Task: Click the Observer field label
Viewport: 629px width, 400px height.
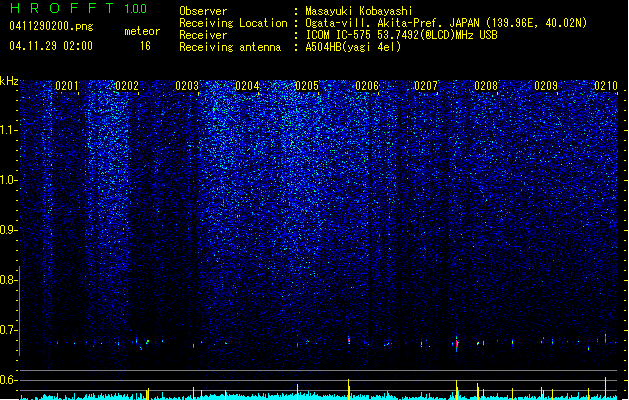Action: coord(203,11)
